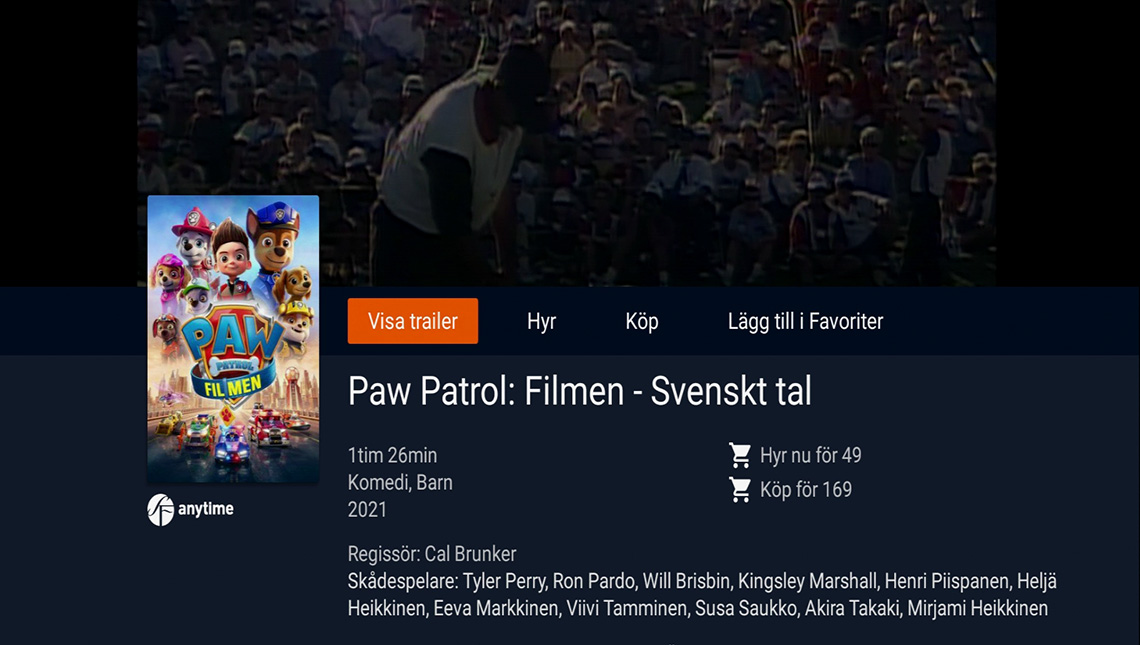
Task: Choose the Köp option
Action: (642, 321)
